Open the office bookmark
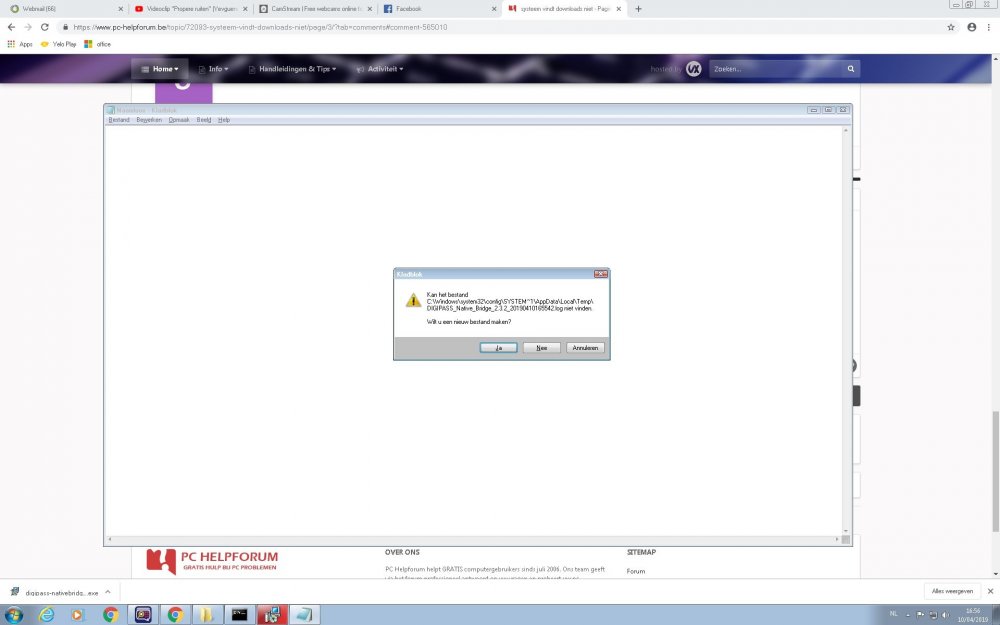The height and width of the screenshot is (625, 1000). [x=98, y=44]
